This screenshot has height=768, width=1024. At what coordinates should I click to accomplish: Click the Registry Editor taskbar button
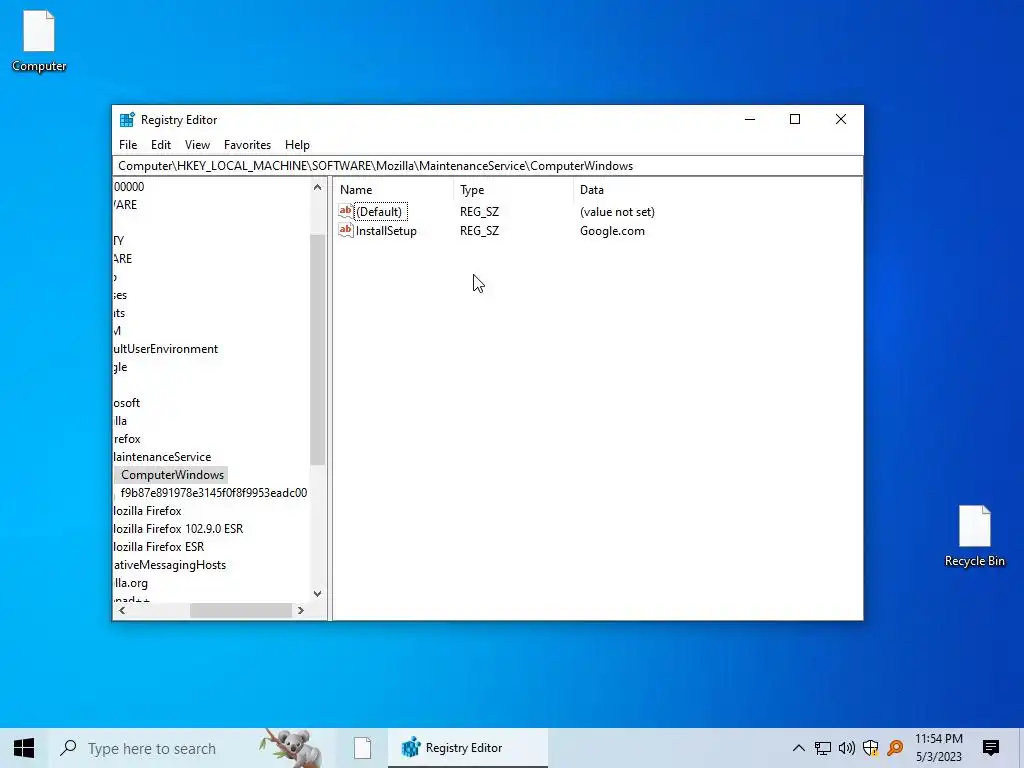(x=468, y=748)
